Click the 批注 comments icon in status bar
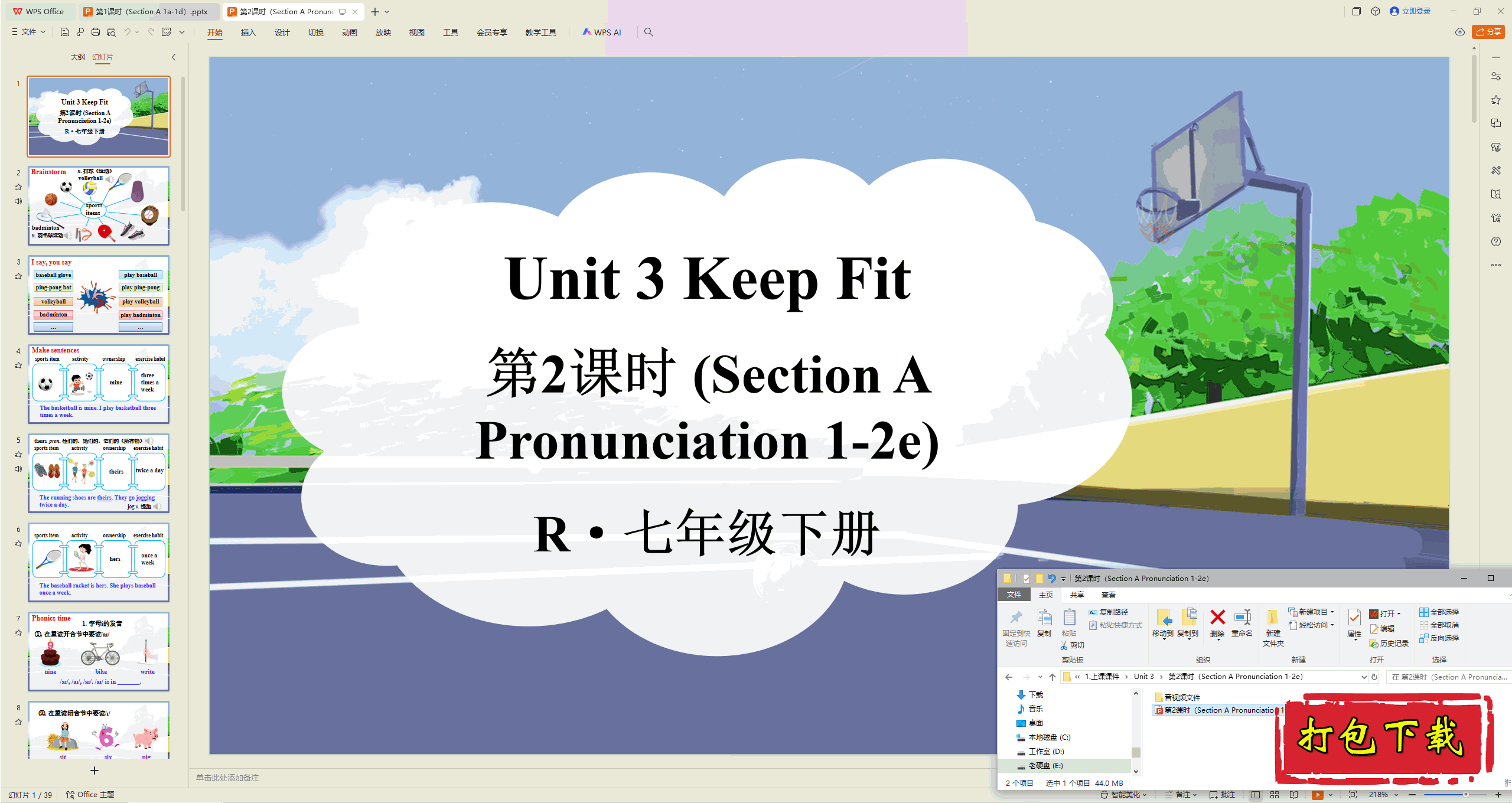 pos(1222,795)
